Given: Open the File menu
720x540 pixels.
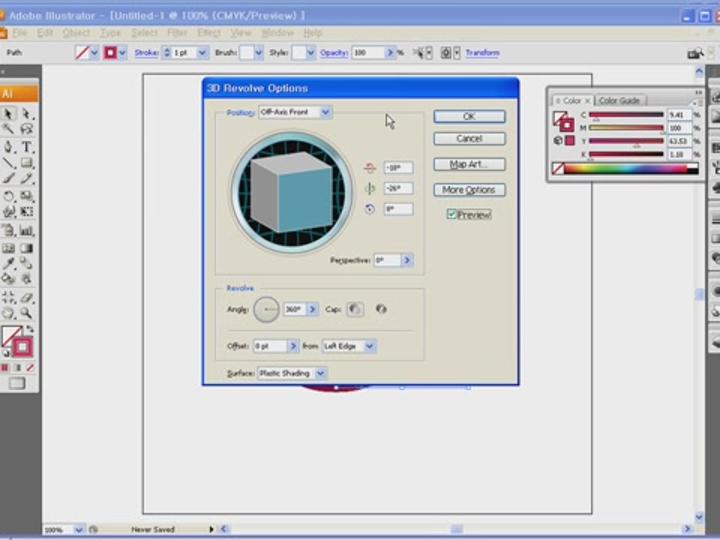Looking at the screenshot, I should (x=20, y=33).
